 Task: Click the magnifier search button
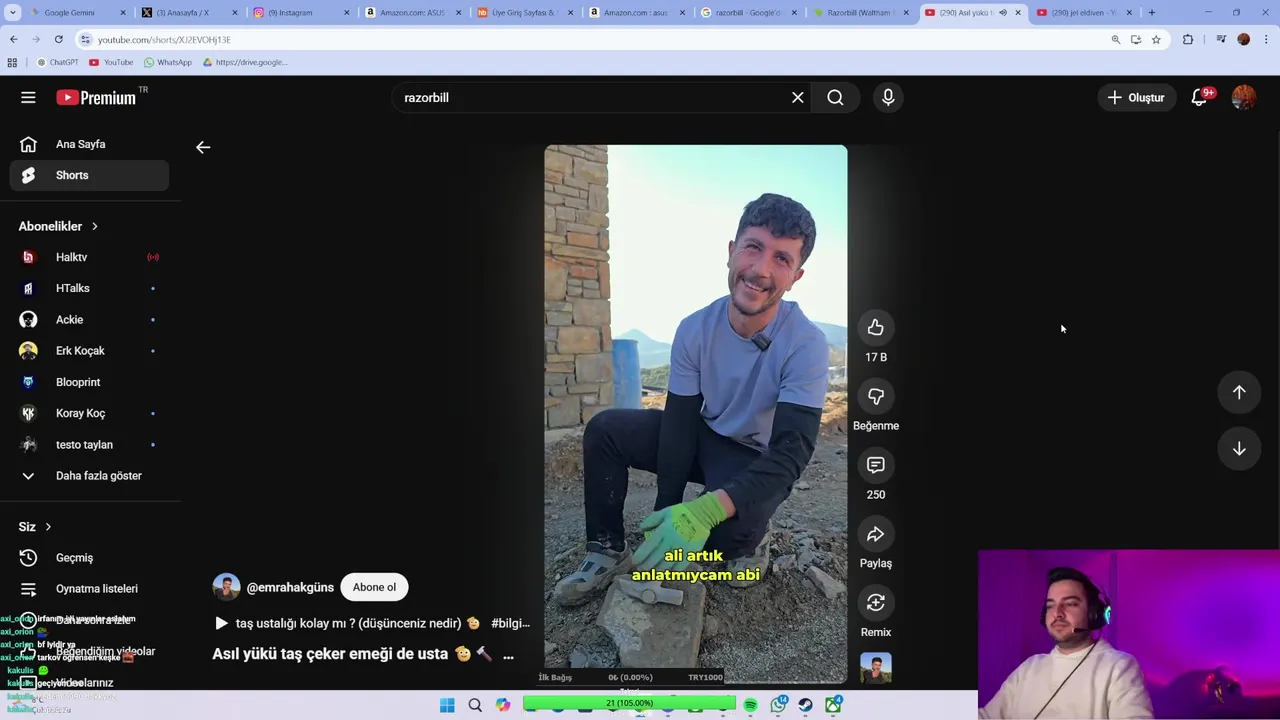pos(835,97)
